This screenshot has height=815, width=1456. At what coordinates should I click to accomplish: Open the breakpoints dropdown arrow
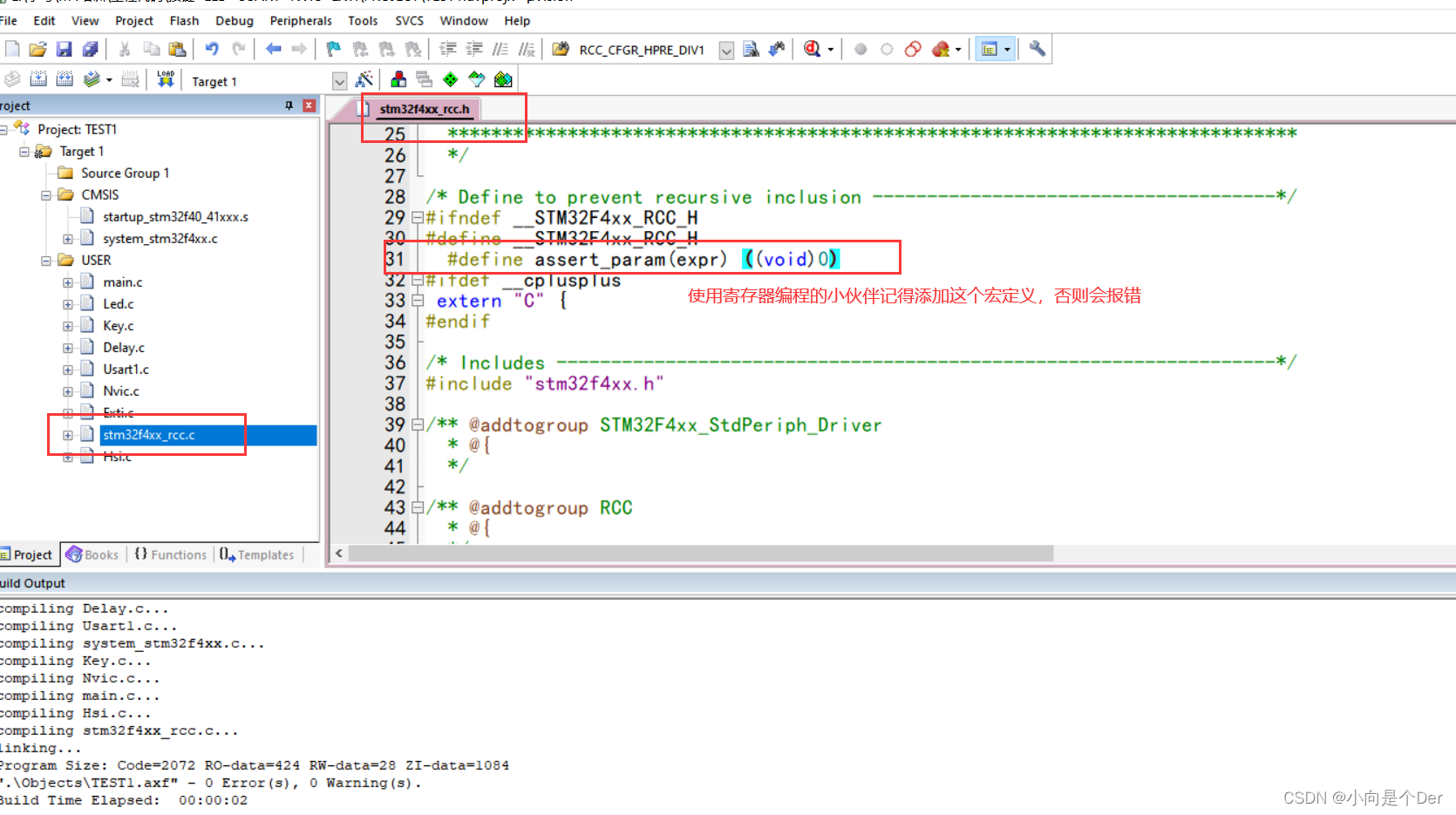(958, 50)
